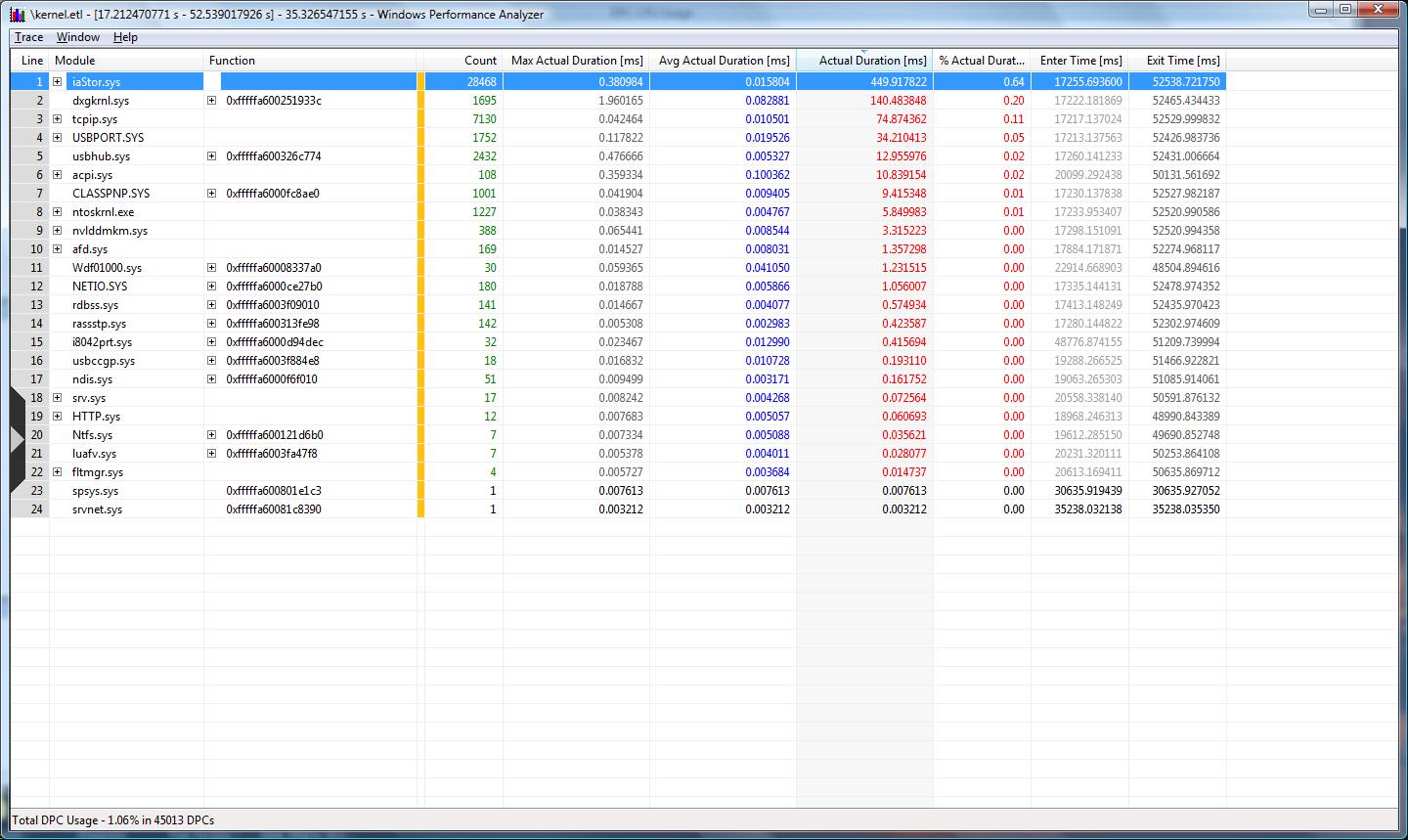Image resolution: width=1408 pixels, height=840 pixels.
Task: Open the side panel flyout arrow
Action: [x=17, y=441]
